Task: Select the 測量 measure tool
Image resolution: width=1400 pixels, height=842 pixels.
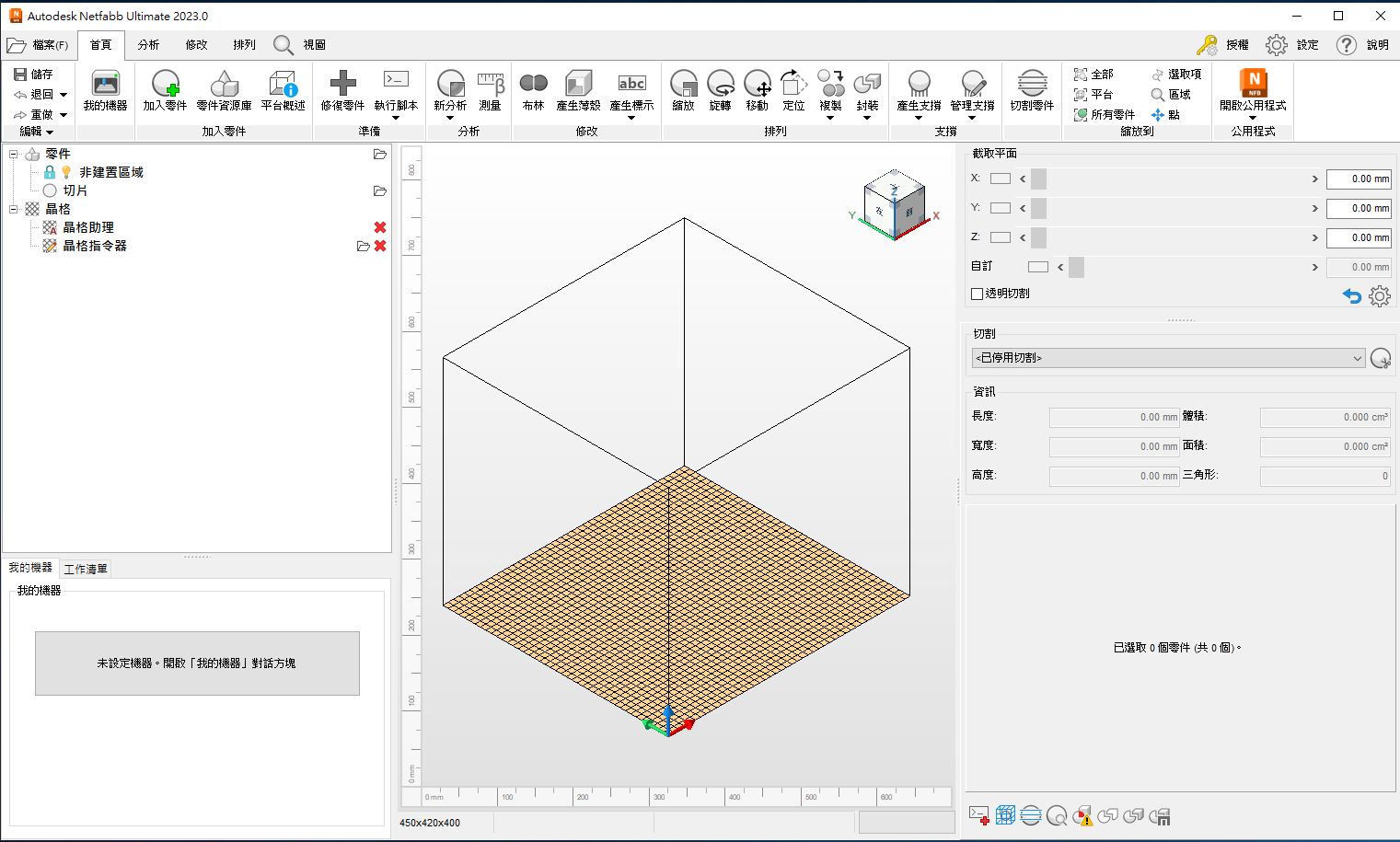Action: point(491,90)
